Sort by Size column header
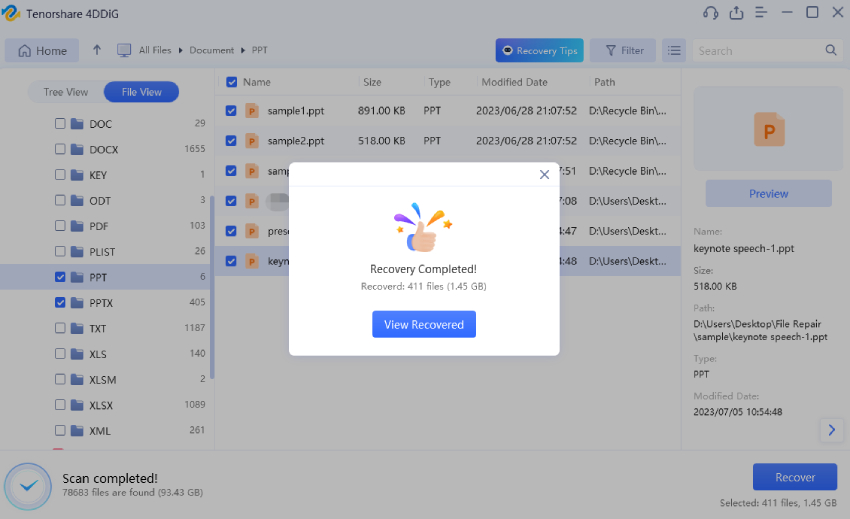This screenshot has height=519, width=850. click(372, 82)
